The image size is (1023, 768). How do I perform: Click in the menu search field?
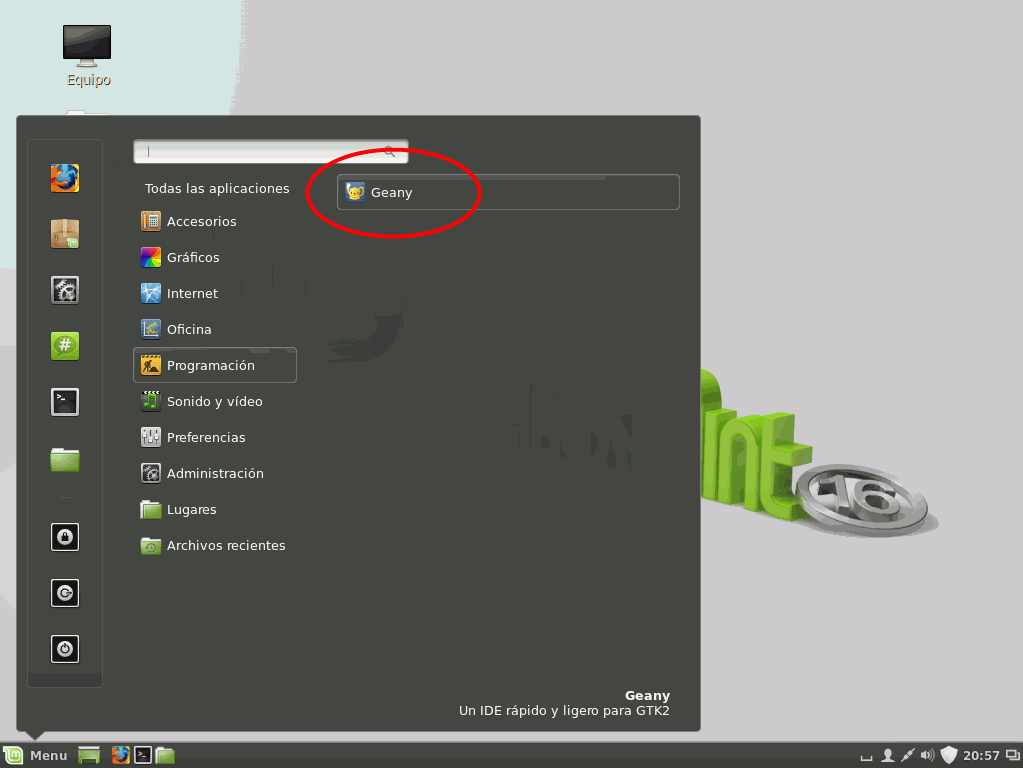pyautogui.click(x=265, y=152)
